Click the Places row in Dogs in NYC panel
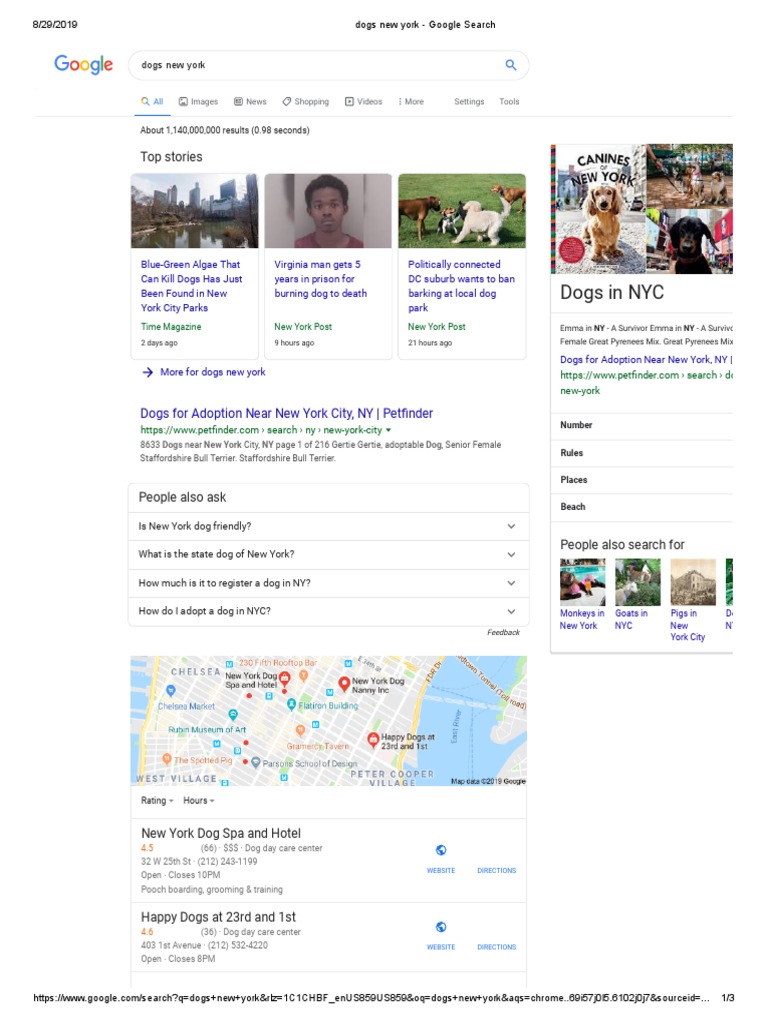This screenshot has width=768, height=1024. click(x=641, y=479)
